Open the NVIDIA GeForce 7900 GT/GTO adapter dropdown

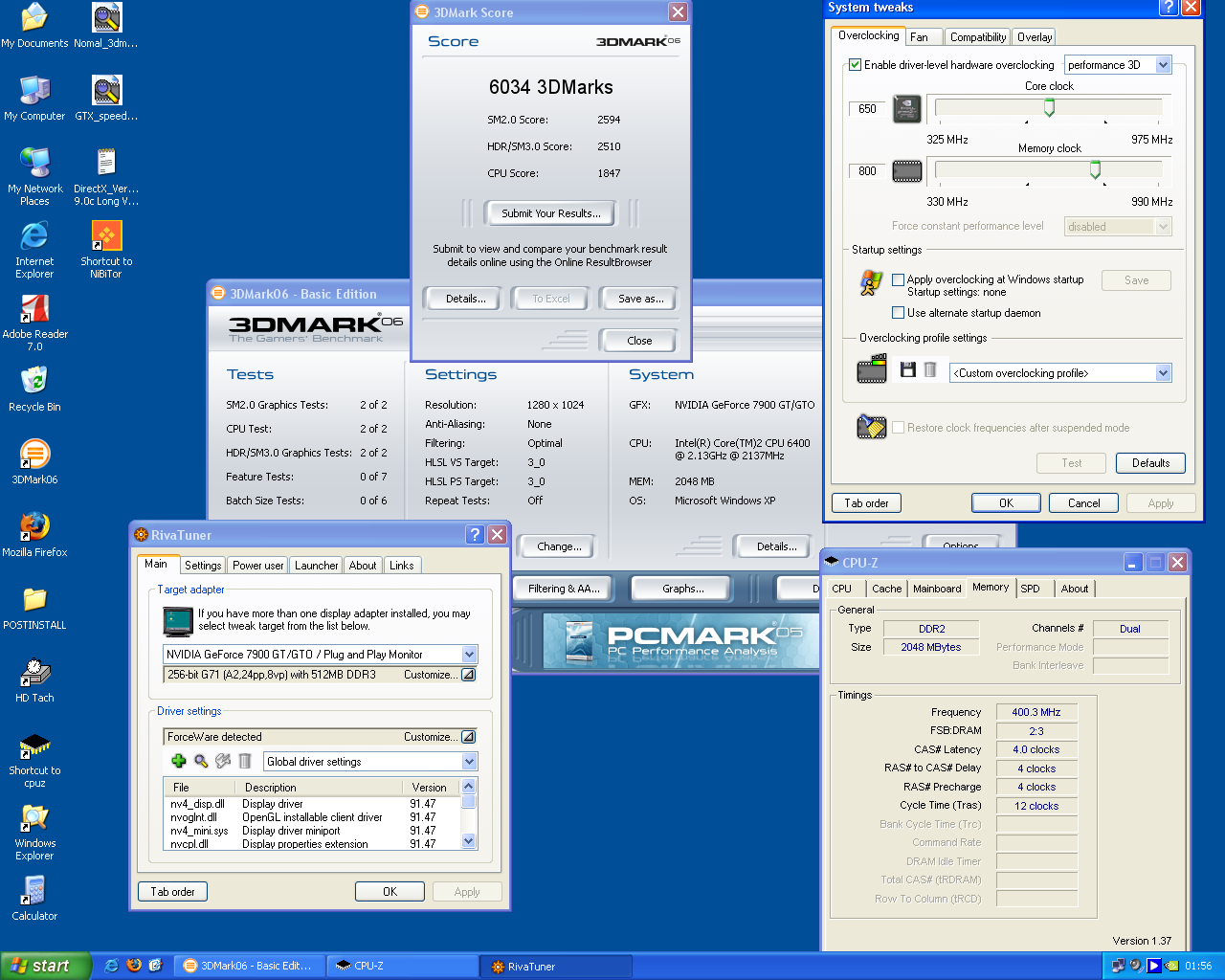click(x=469, y=655)
